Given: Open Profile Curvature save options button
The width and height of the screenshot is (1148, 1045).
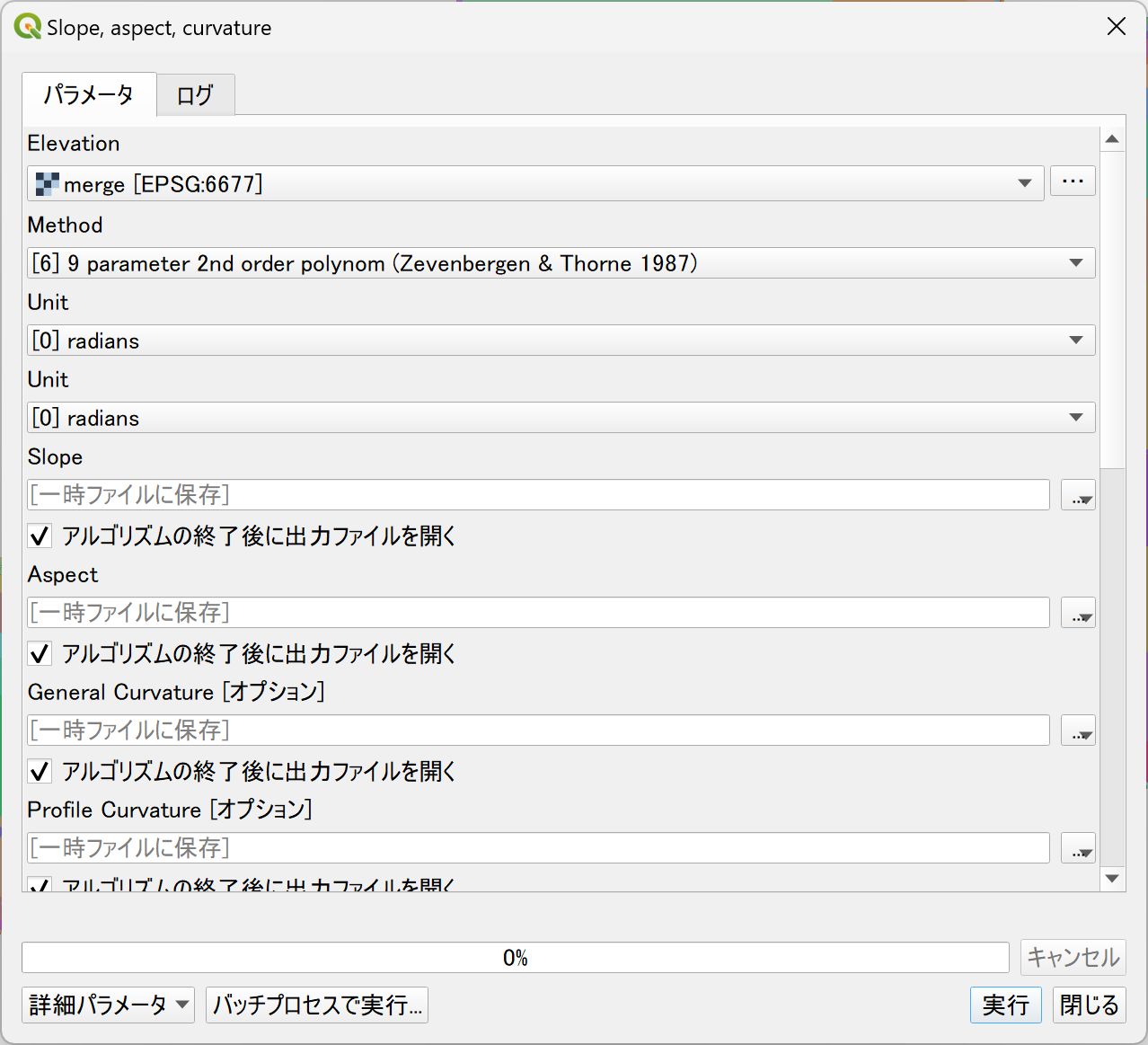Looking at the screenshot, I should point(1078,848).
